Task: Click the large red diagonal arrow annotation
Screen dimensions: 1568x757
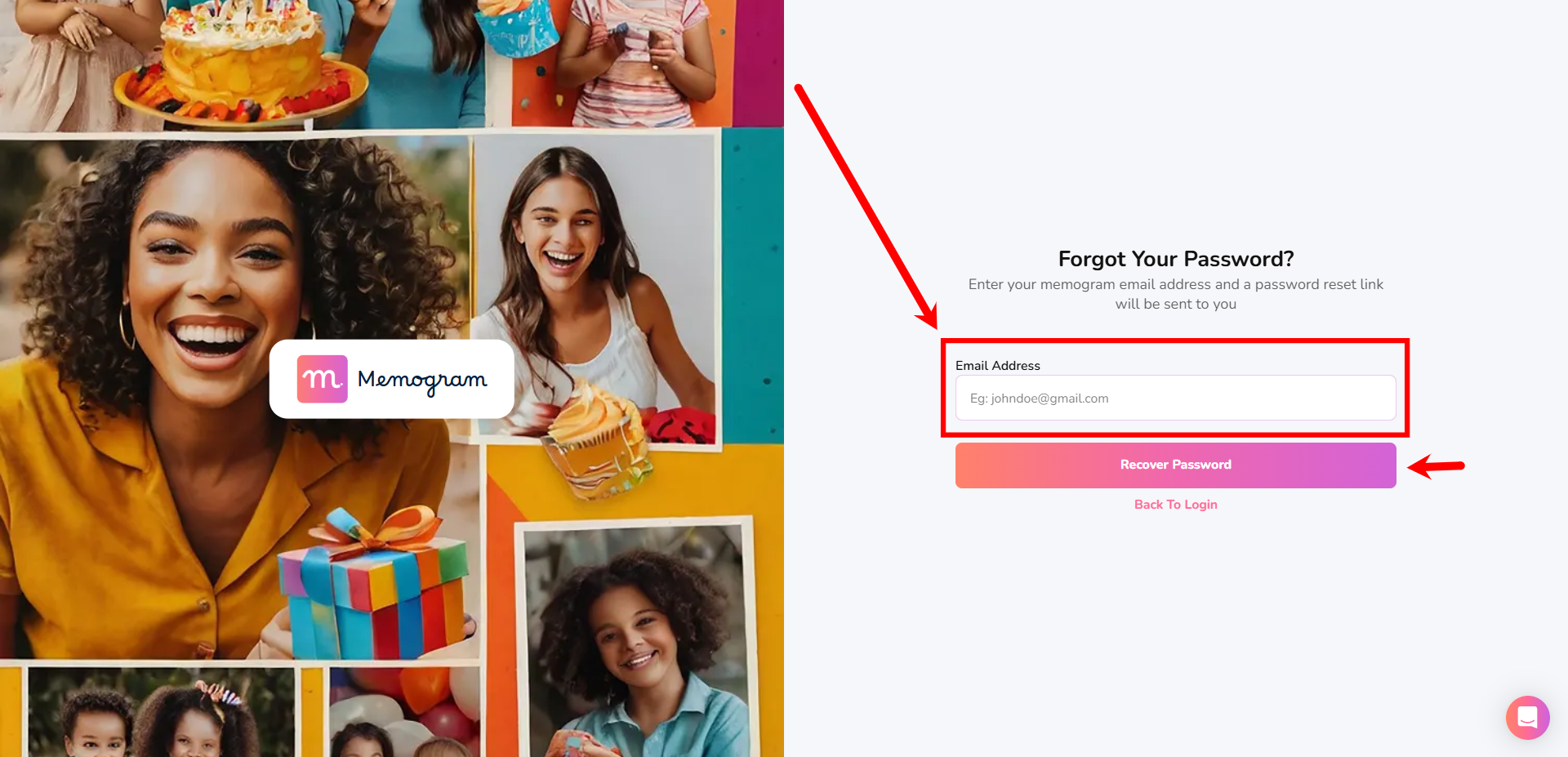Action: click(866, 207)
